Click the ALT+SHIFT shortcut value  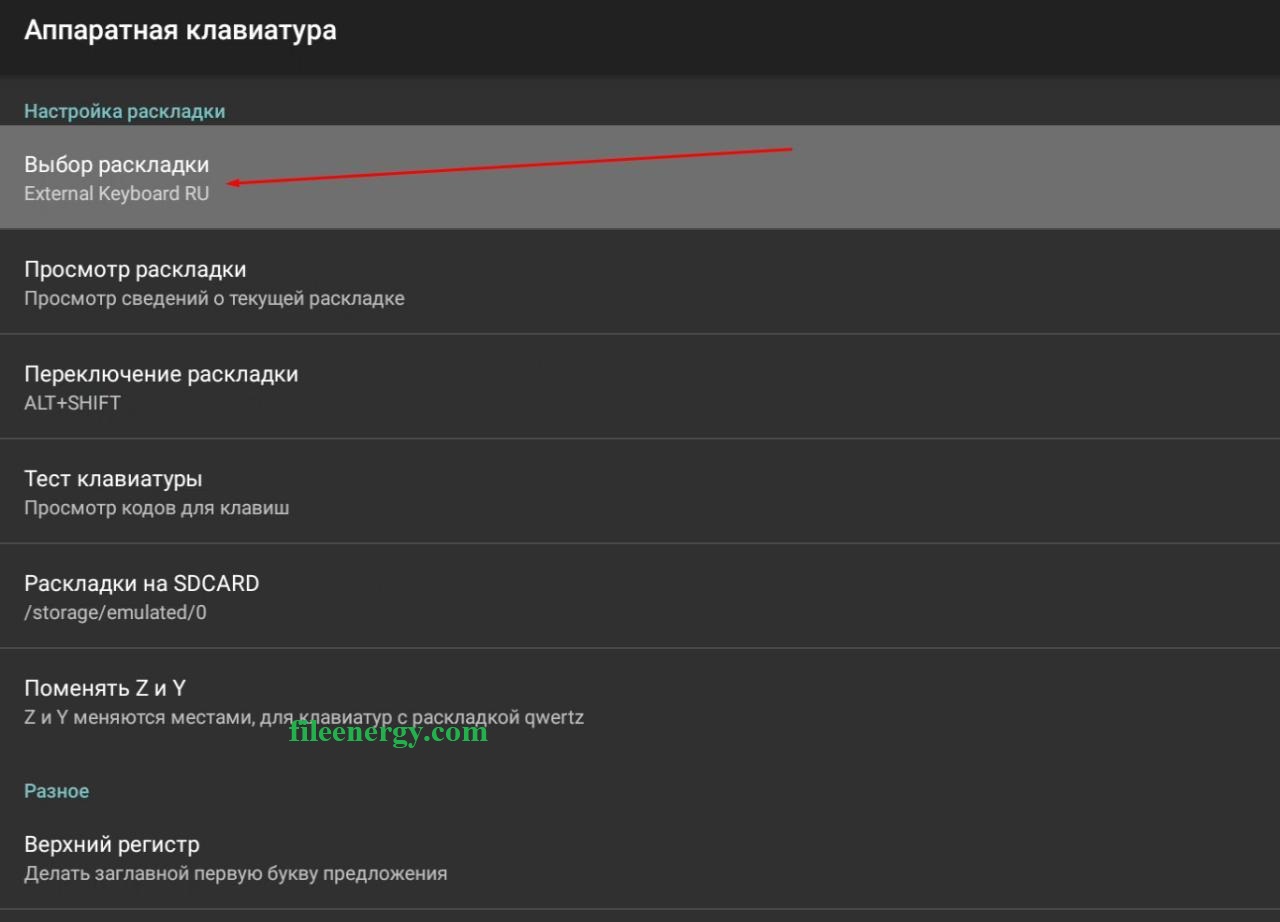coord(72,403)
